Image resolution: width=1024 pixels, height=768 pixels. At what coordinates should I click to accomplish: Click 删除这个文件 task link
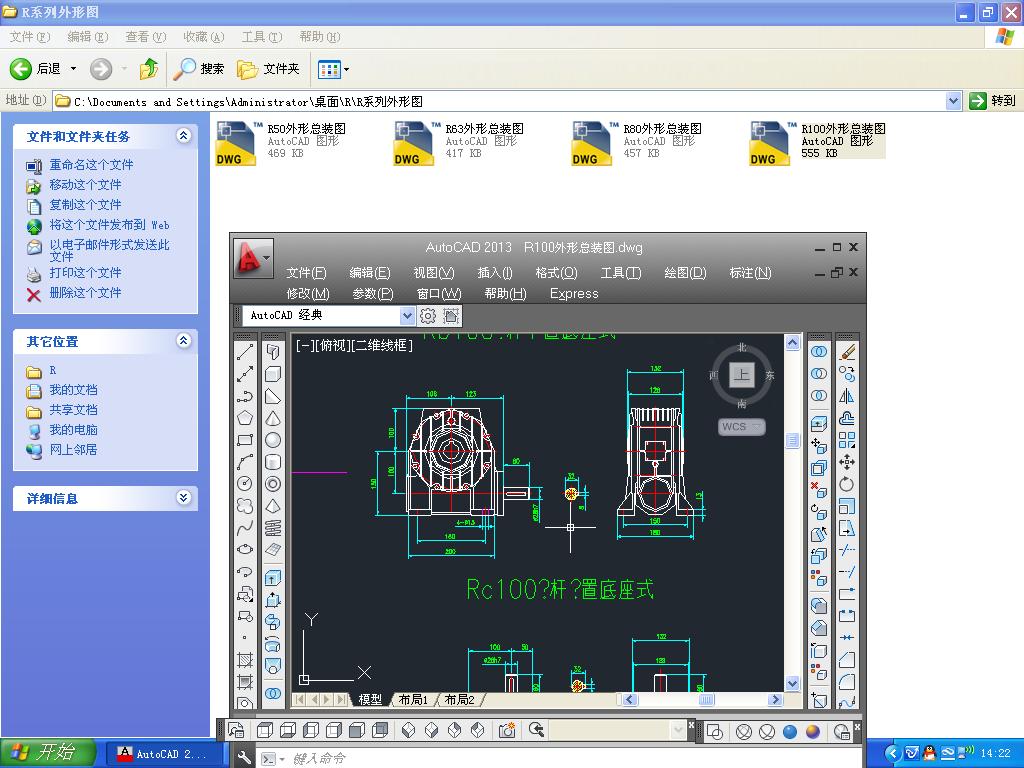pos(86,293)
